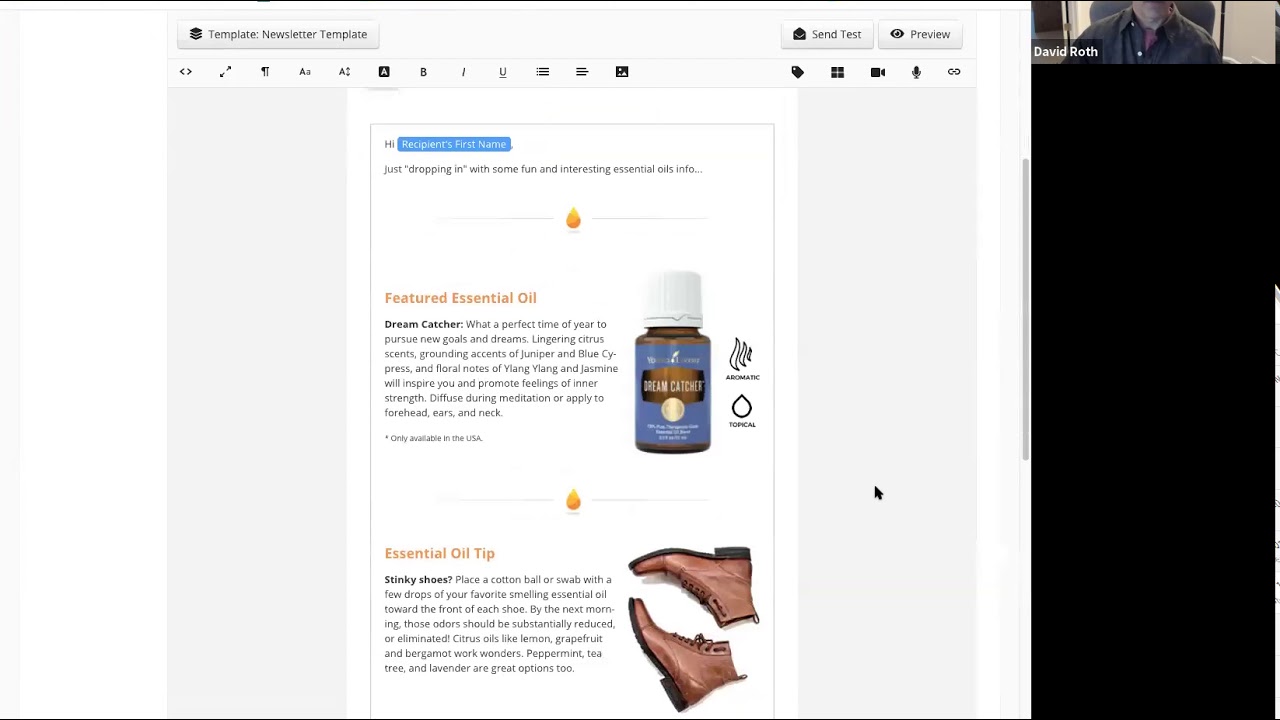Open the font family icon
This screenshot has width=1280, height=720.
tap(305, 72)
